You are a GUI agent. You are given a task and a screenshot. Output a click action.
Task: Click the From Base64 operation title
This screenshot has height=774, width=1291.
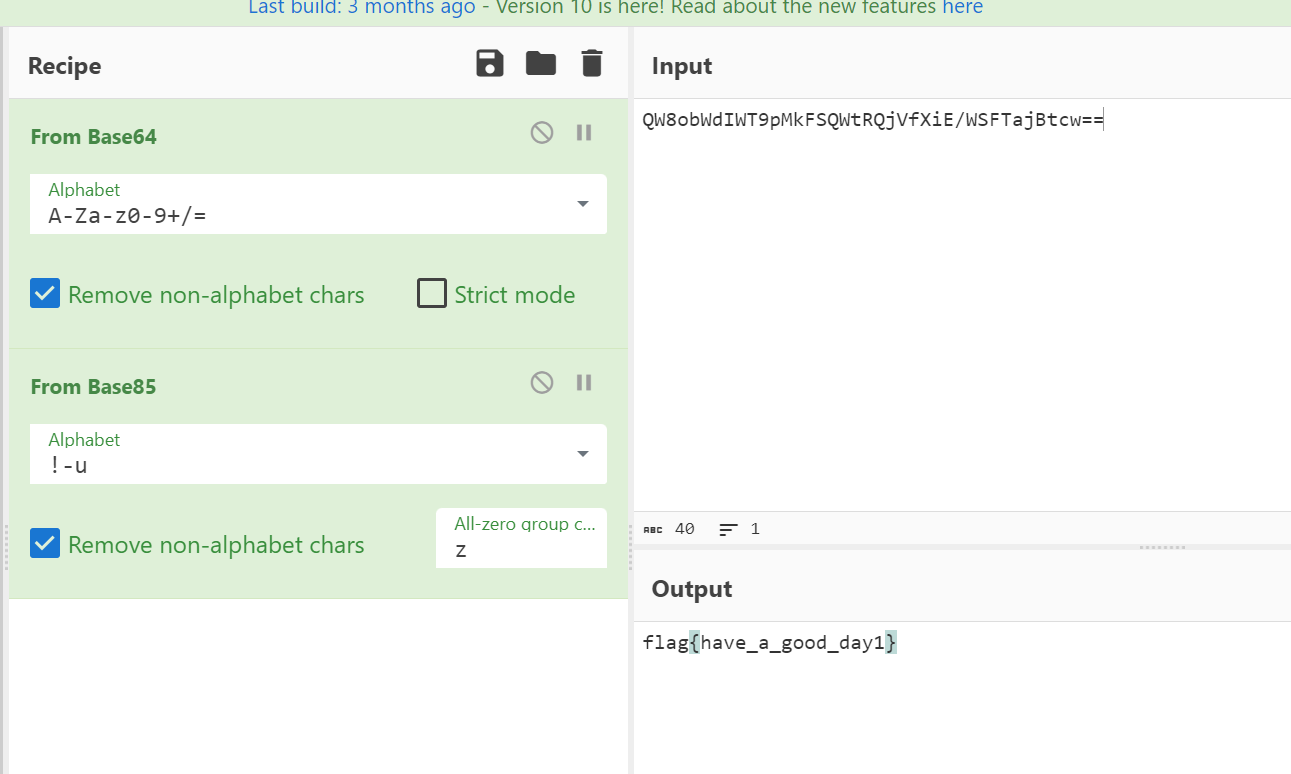[94, 137]
